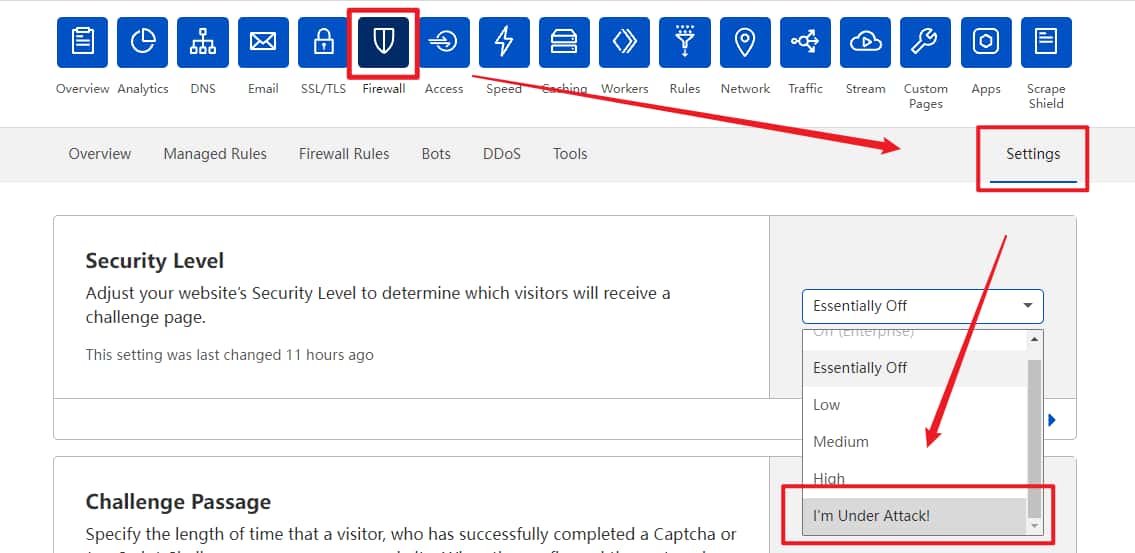Click the Overview label under the clipboard icon
The height and width of the screenshot is (553, 1135).
click(x=83, y=89)
